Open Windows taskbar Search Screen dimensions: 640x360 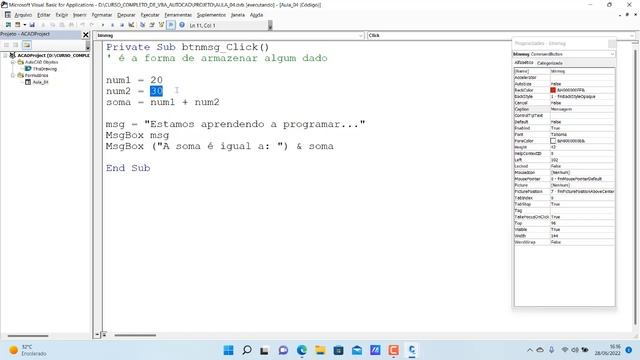tap(247, 350)
